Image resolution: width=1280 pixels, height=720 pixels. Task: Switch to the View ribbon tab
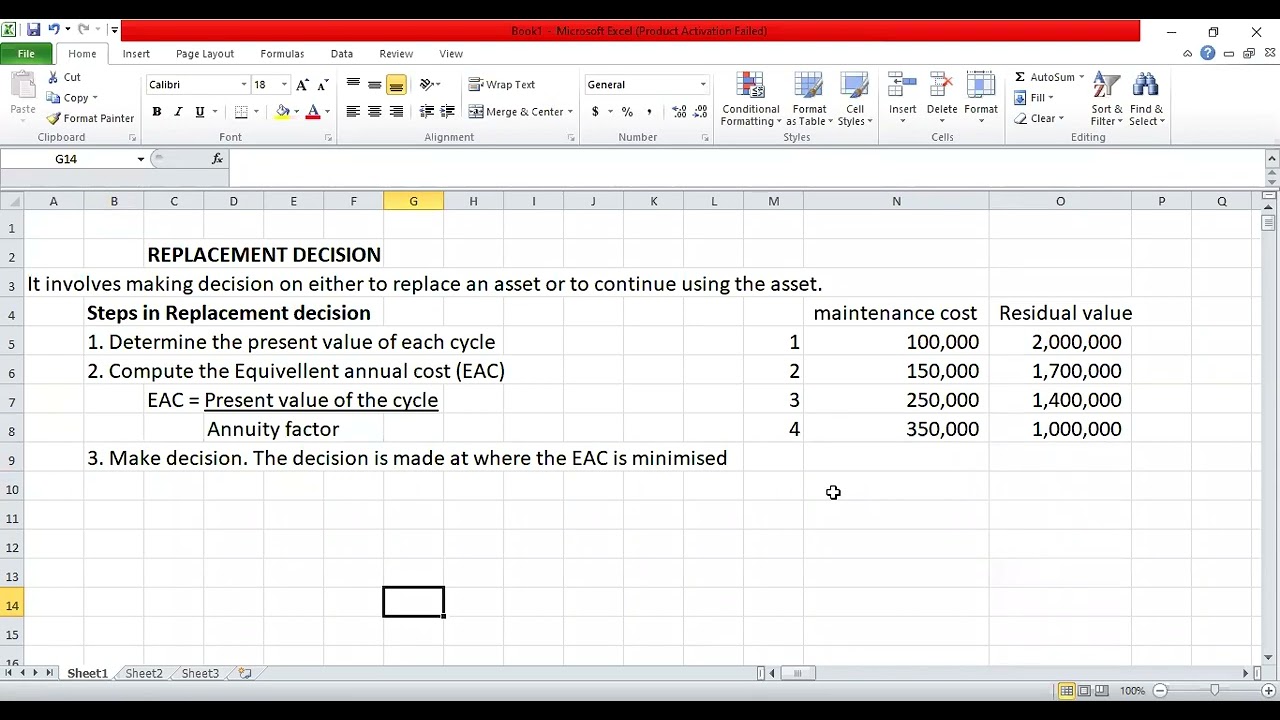[x=451, y=54]
